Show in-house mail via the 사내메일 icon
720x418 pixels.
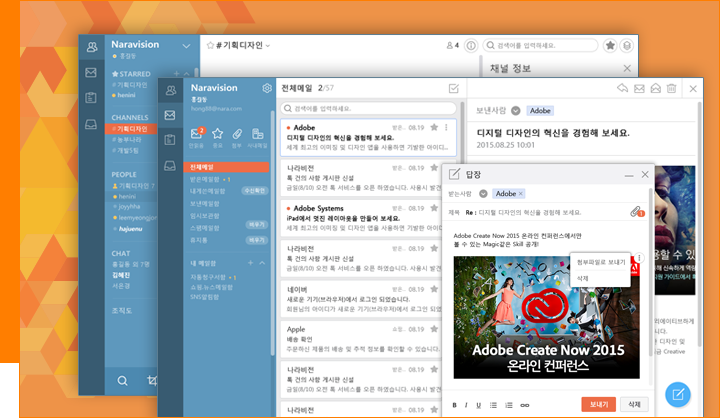(258, 134)
